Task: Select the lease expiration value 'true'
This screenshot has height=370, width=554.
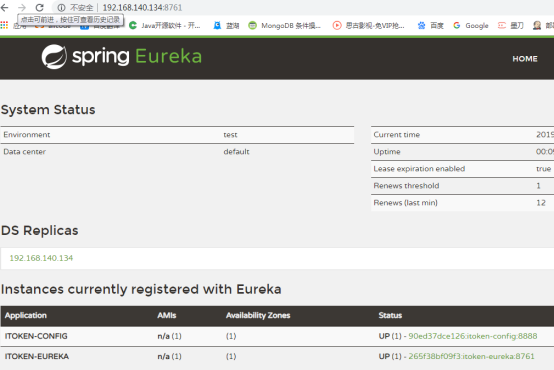Action: [x=543, y=169]
